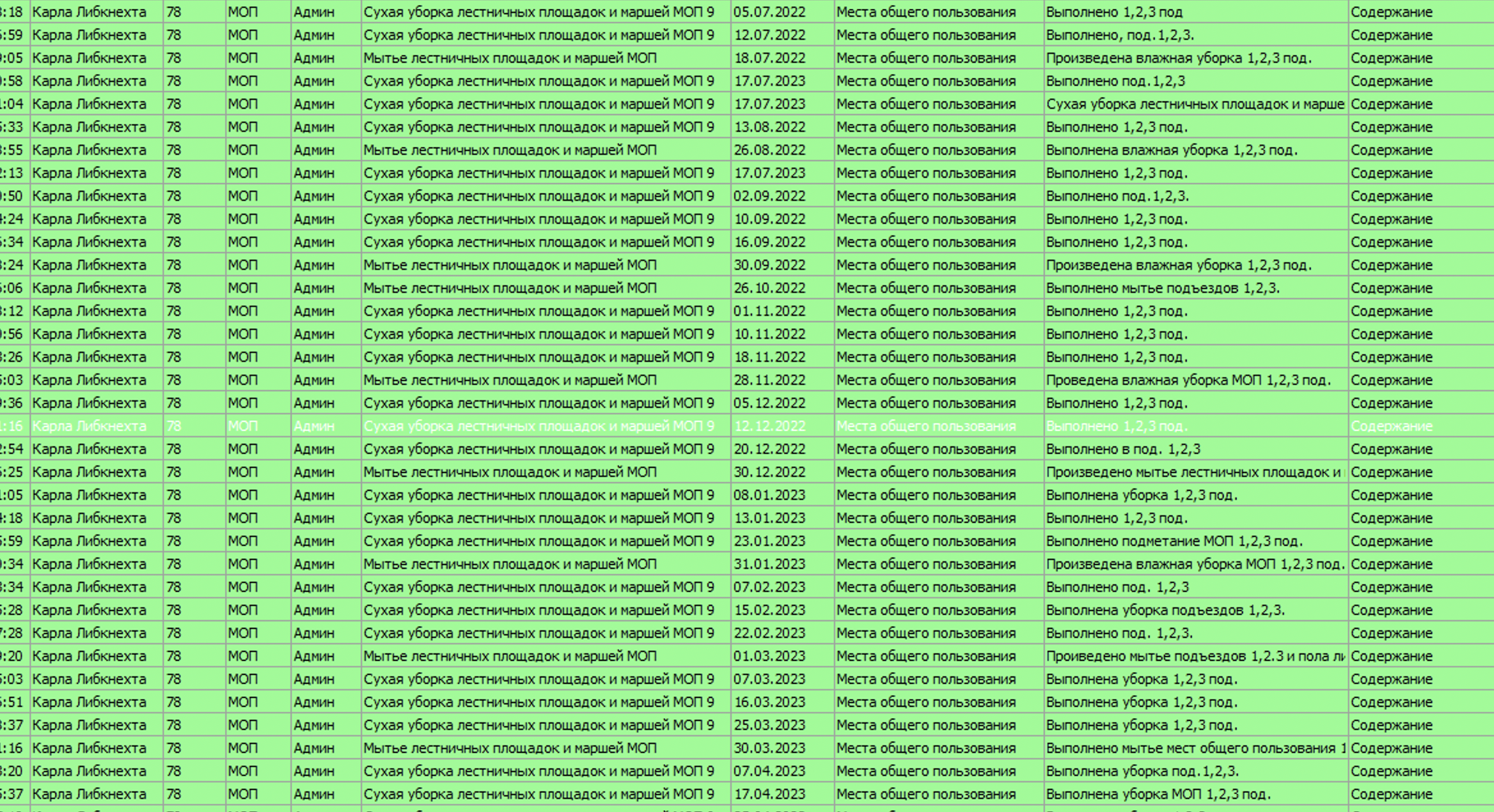Click 'Выполнено в под. 1,2,3' comment cell
Viewport: 1494px width, 812px height.
point(1122,449)
